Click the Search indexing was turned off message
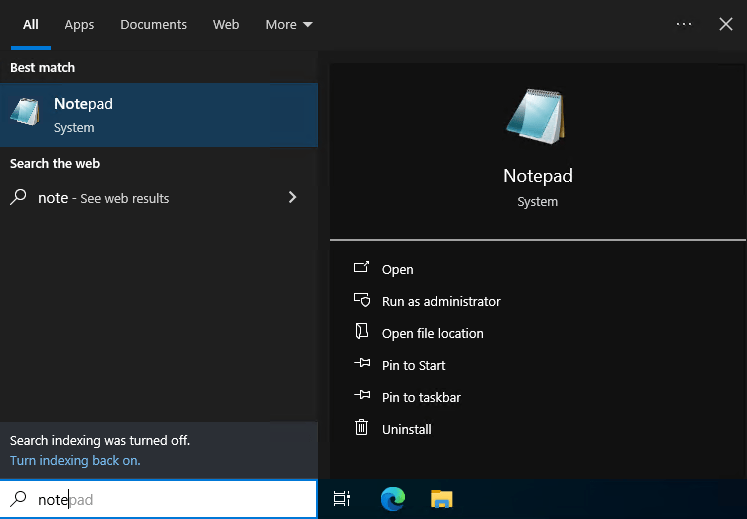The image size is (747, 519). [x=100, y=440]
